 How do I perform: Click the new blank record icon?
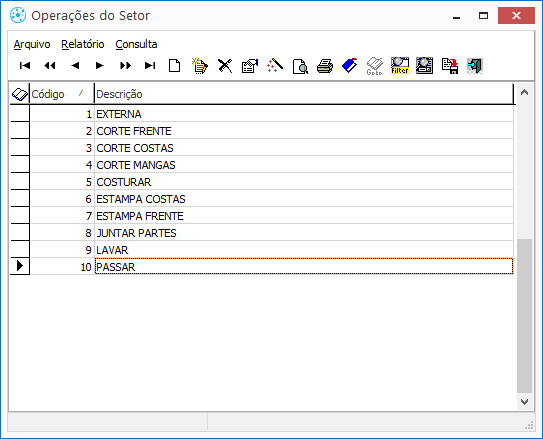pos(175,65)
